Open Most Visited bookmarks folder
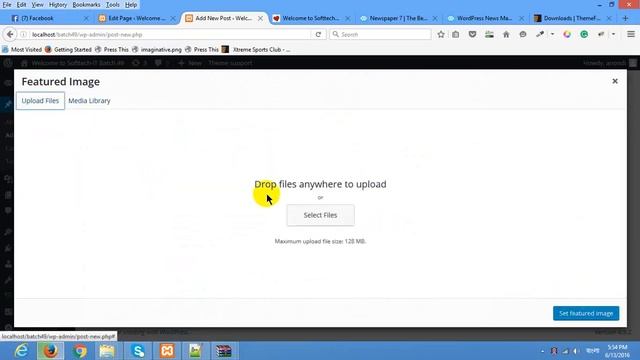 (22, 49)
